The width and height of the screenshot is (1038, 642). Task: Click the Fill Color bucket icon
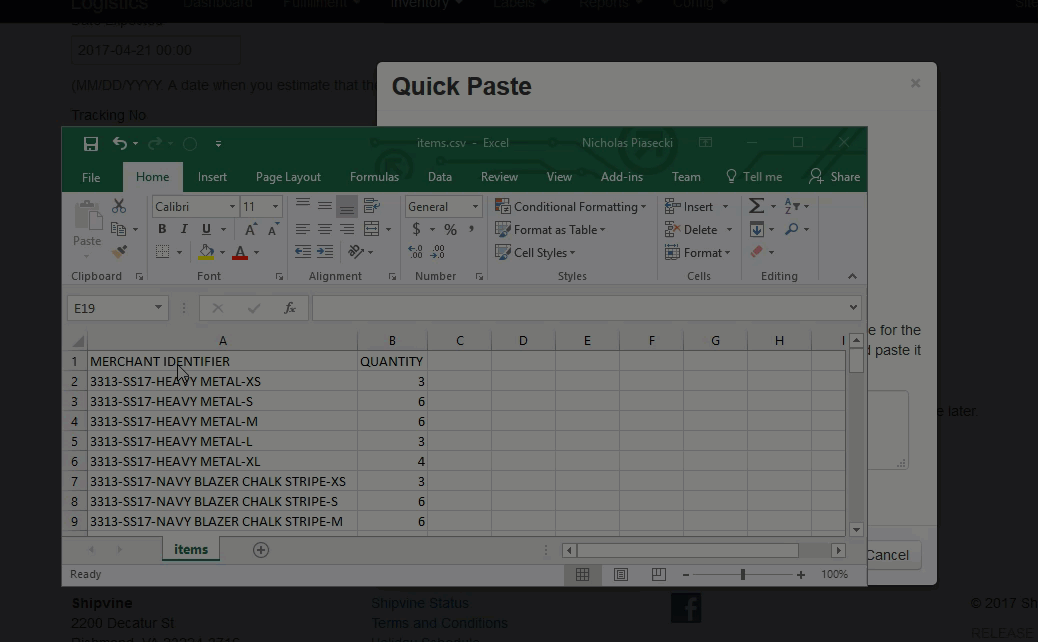pos(207,252)
